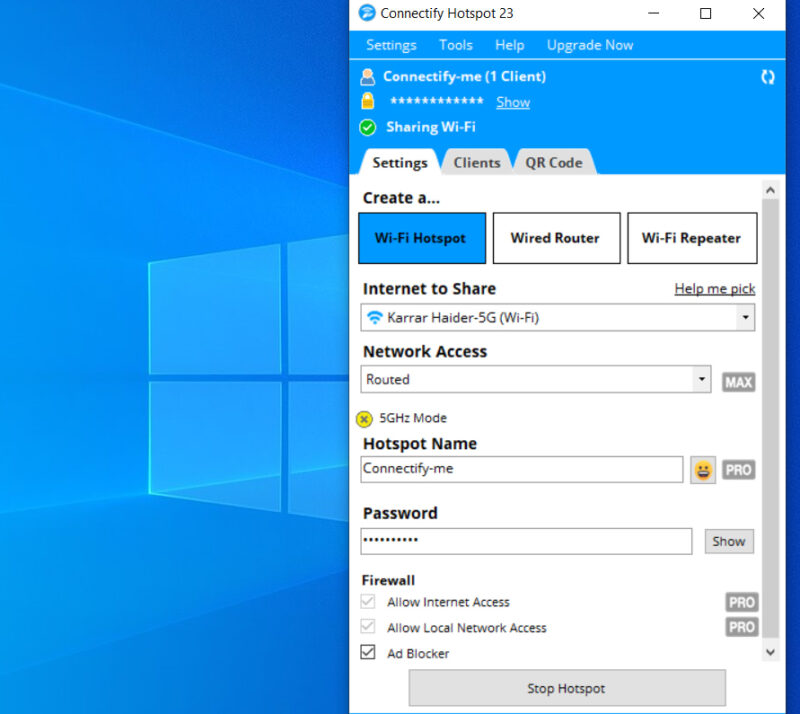Click the Help me pick link
The height and width of the screenshot is (714, 800).
pos(714,289)
